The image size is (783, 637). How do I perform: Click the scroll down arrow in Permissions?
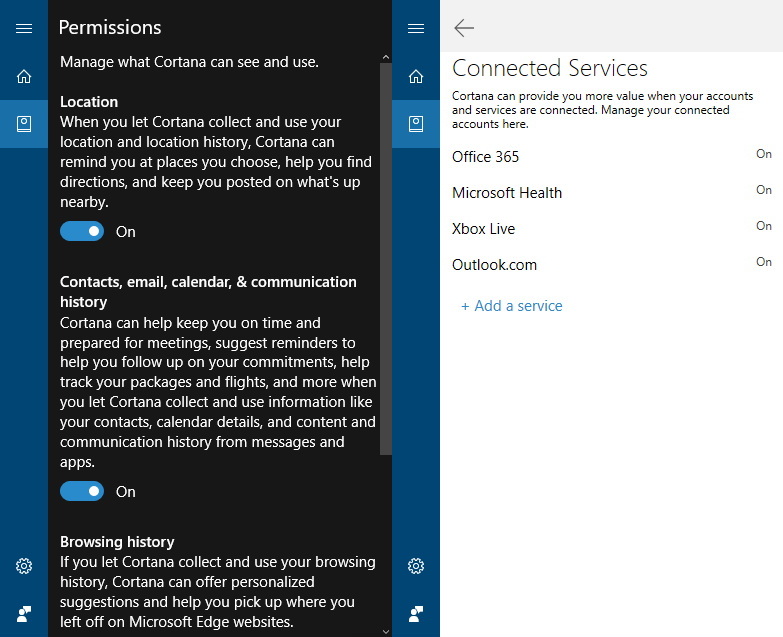(386, 632)
